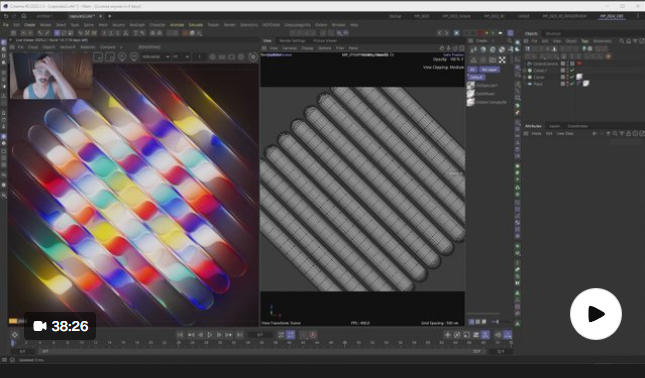Click the second square icon in Live Viewer toolbar
This screenshot has height=378, width=645.
point(109,57)
